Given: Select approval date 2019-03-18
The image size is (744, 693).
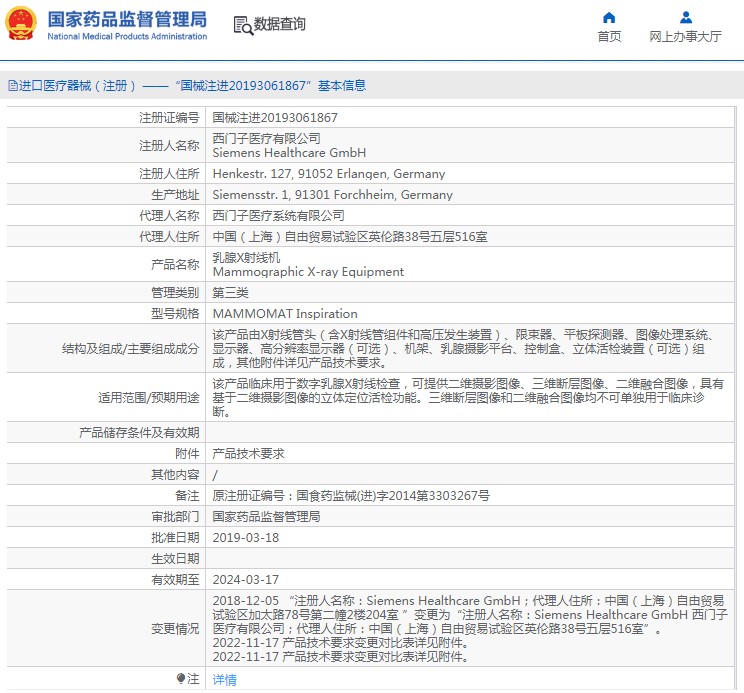Looking at the screenshot, I should tap(246, 538).
